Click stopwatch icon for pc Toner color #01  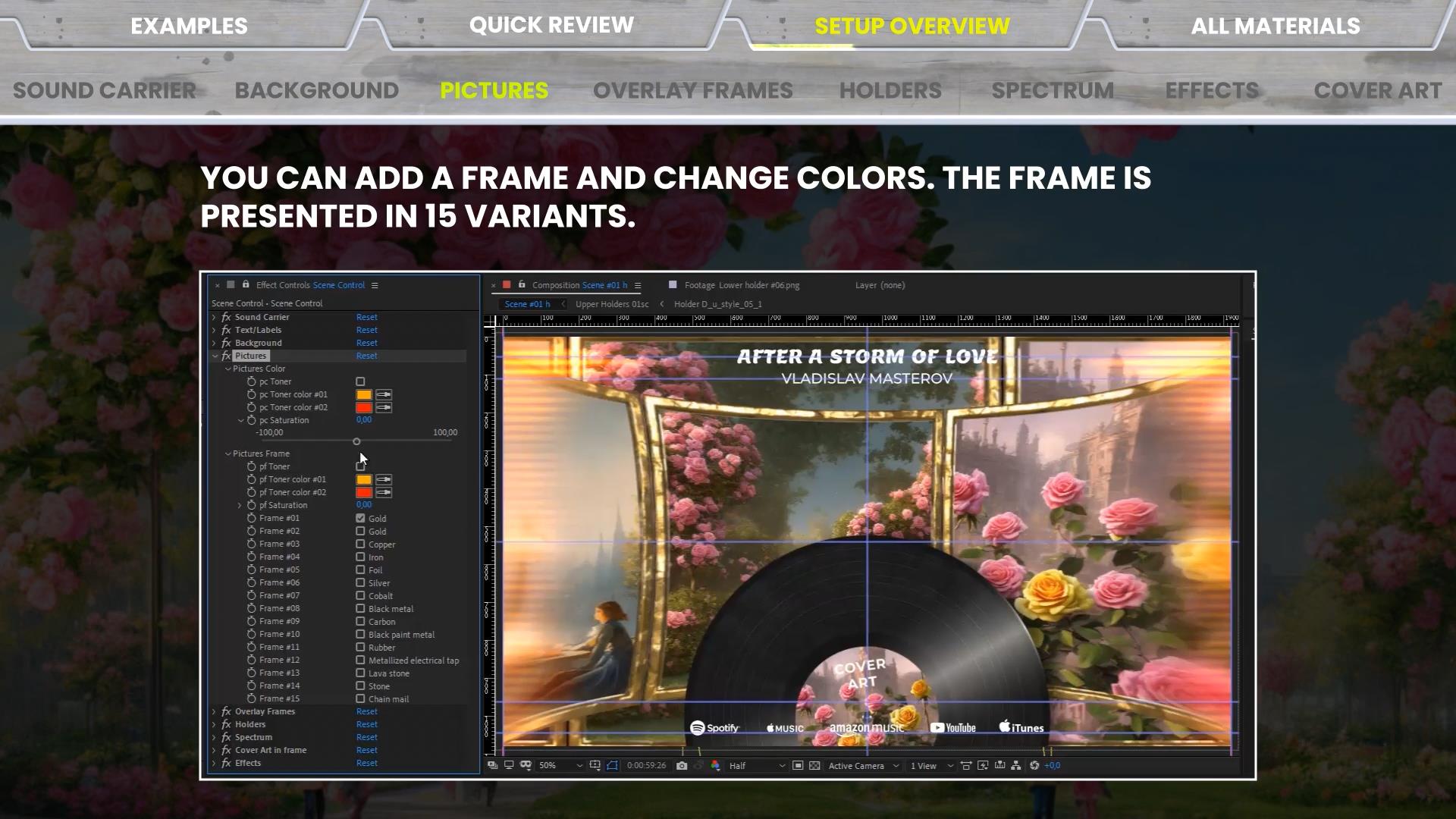click(252, 394)
